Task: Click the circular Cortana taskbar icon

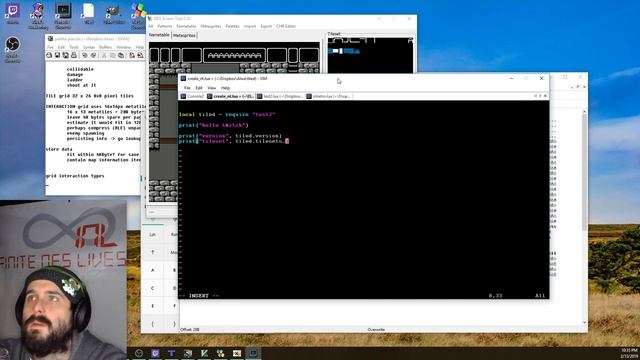Action: coord(139,353)
